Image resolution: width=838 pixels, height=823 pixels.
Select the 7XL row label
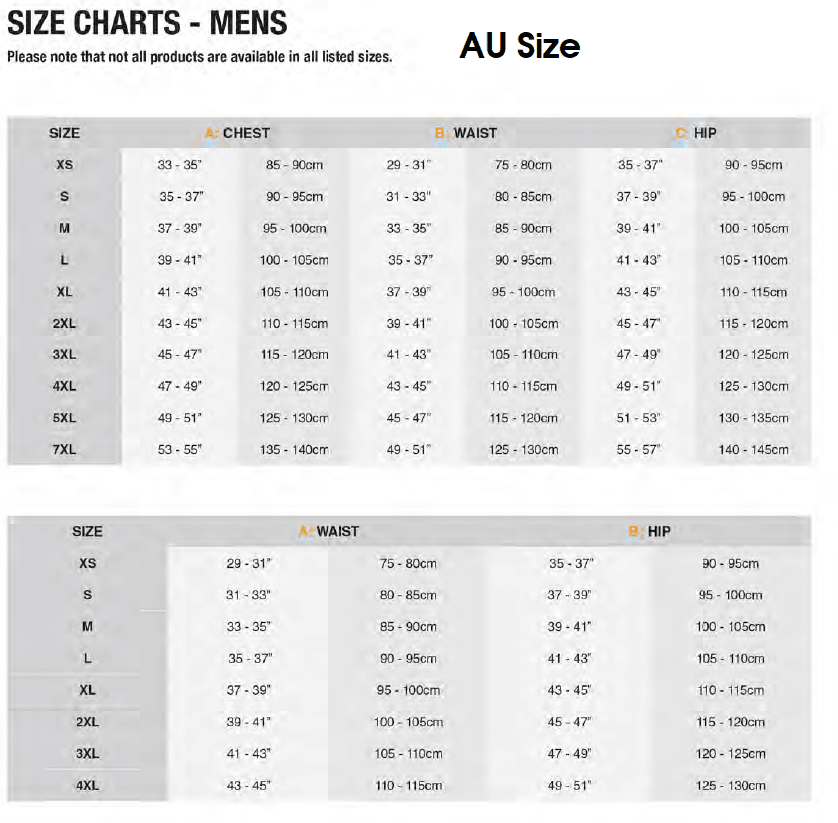pos(64,450)
